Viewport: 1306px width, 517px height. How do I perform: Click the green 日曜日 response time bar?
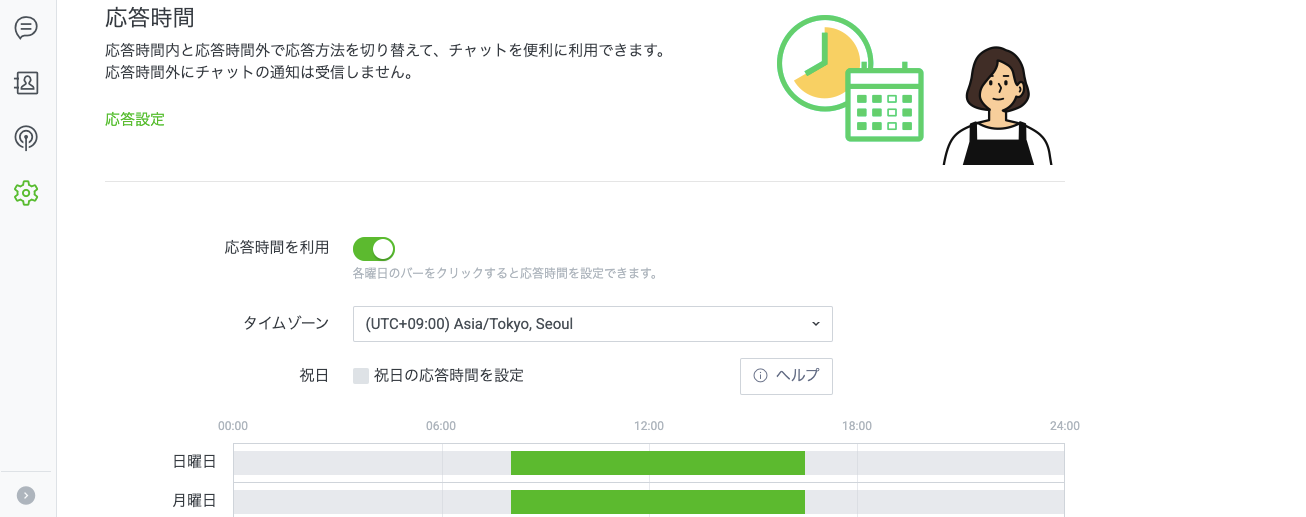coord(657,462)
